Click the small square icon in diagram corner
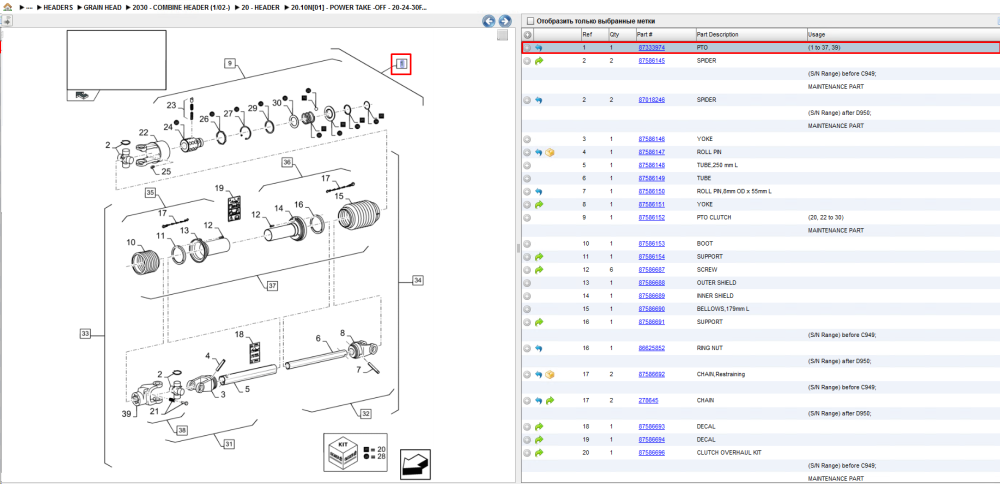 pos(503,35)
